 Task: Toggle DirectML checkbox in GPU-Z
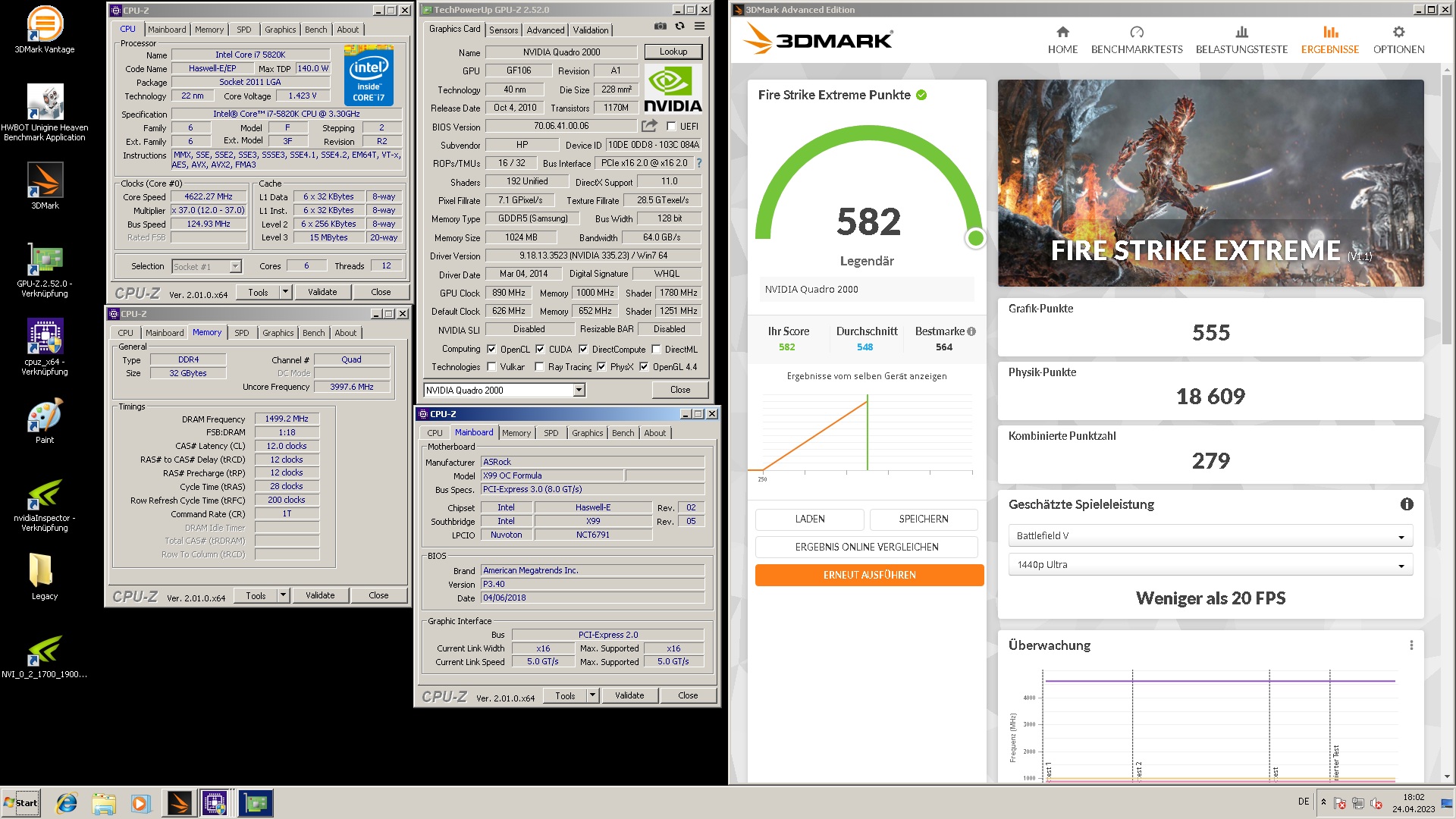(656, 350)
